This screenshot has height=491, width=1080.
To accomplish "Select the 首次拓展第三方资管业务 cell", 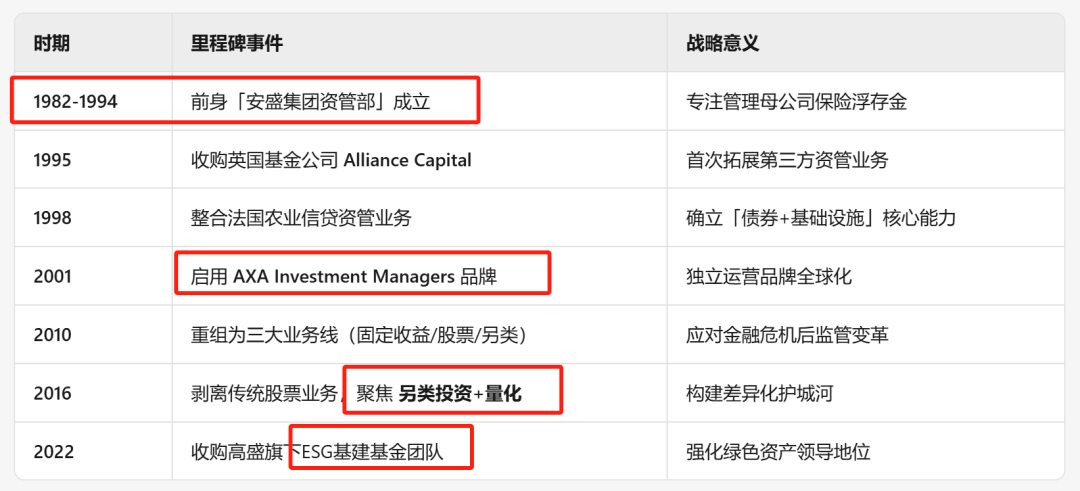I will pos(786,160).
